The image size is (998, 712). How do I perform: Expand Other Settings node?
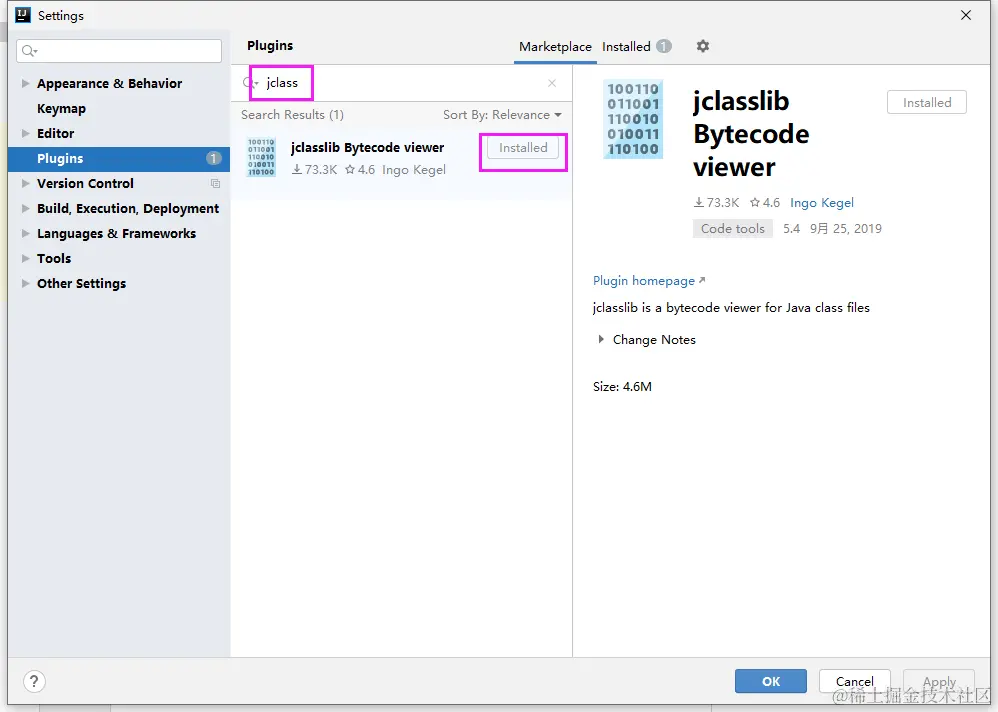click(25, 283)
